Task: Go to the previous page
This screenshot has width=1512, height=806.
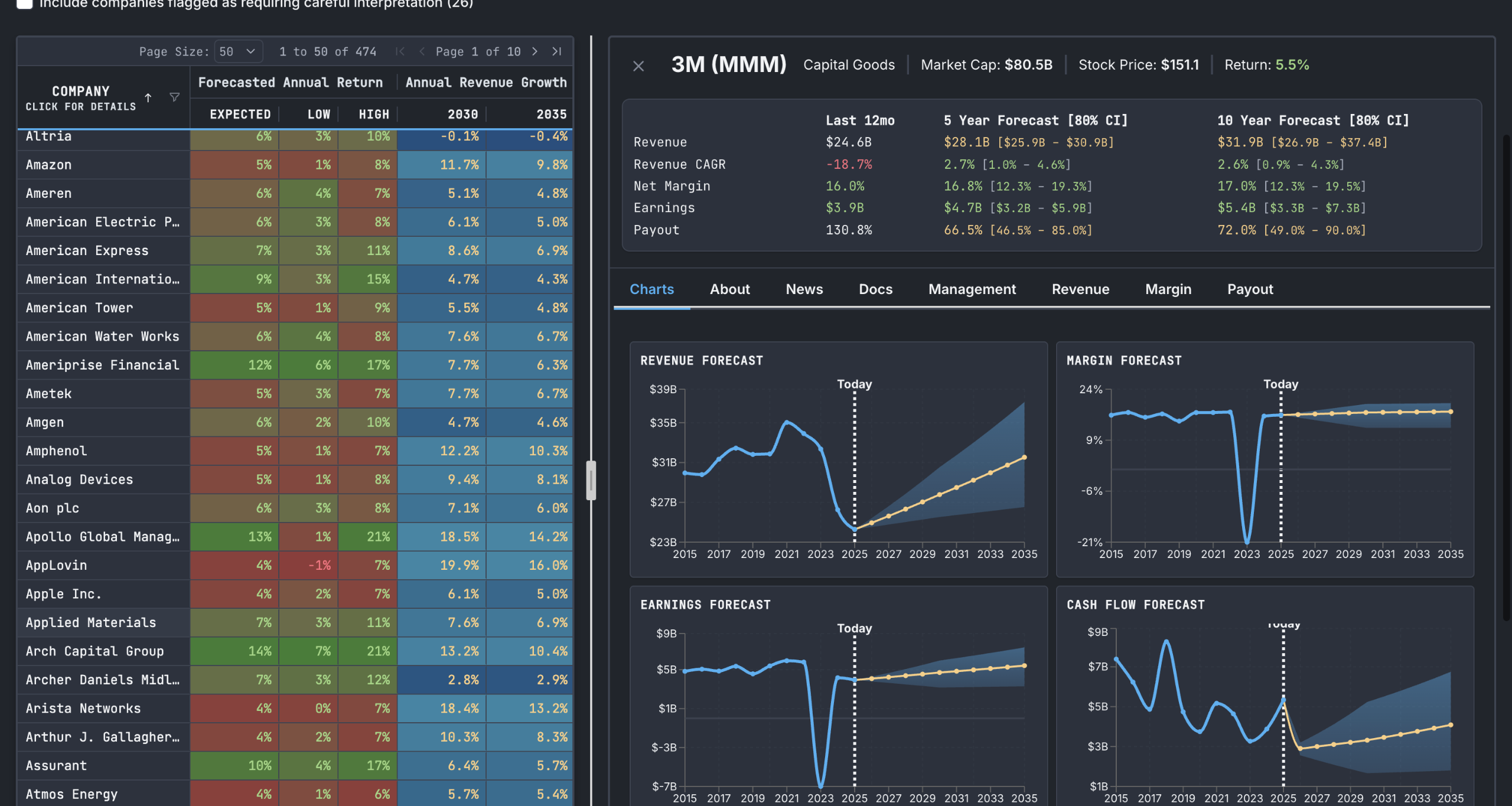Action: (x=422, y=52)
